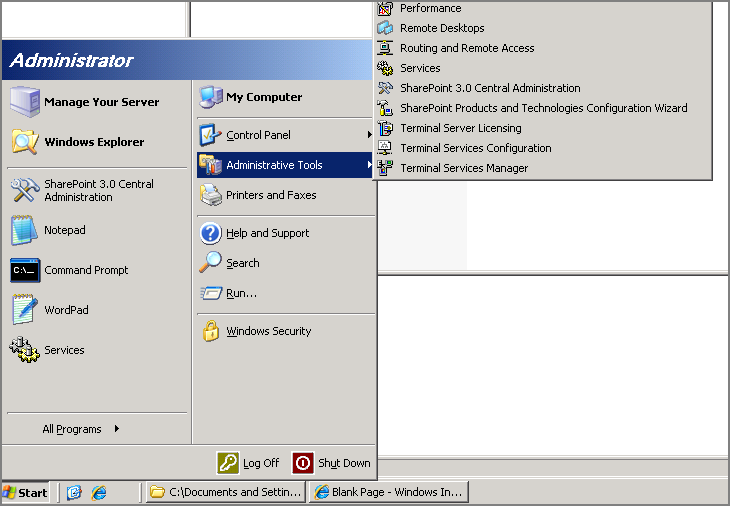Image resolution: width=730 pixels, height=506 pixels.
Task: Click the Log Off key icon
Action: pos(228,463)
